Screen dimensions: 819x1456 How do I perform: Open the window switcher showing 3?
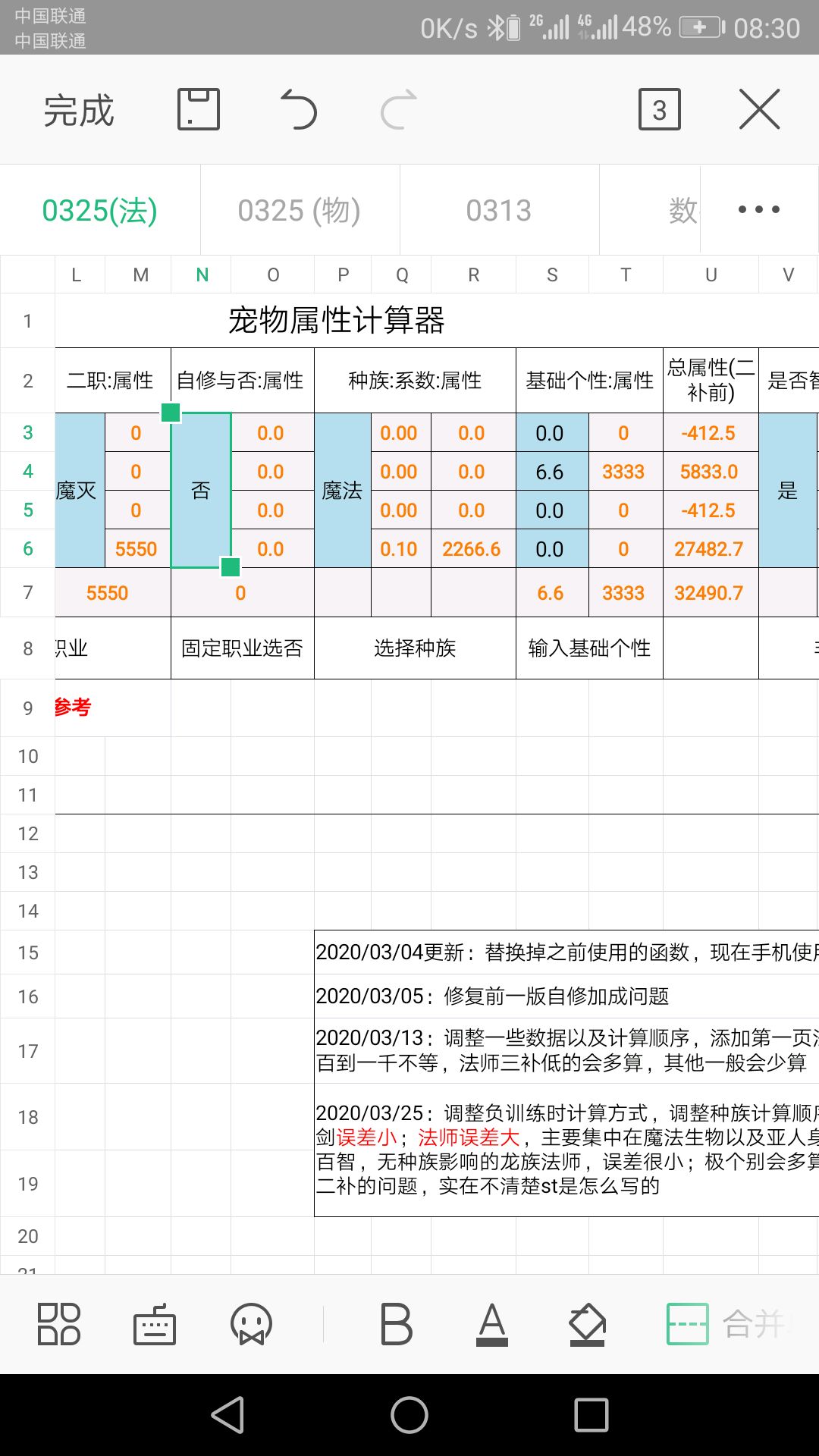660,110
